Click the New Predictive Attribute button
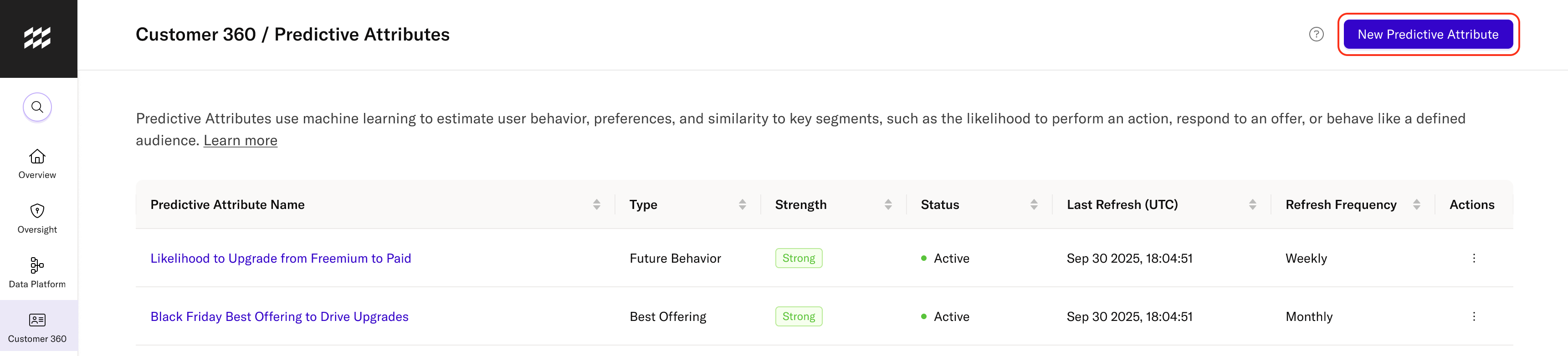The image size is (1568, 356). 1428,34
